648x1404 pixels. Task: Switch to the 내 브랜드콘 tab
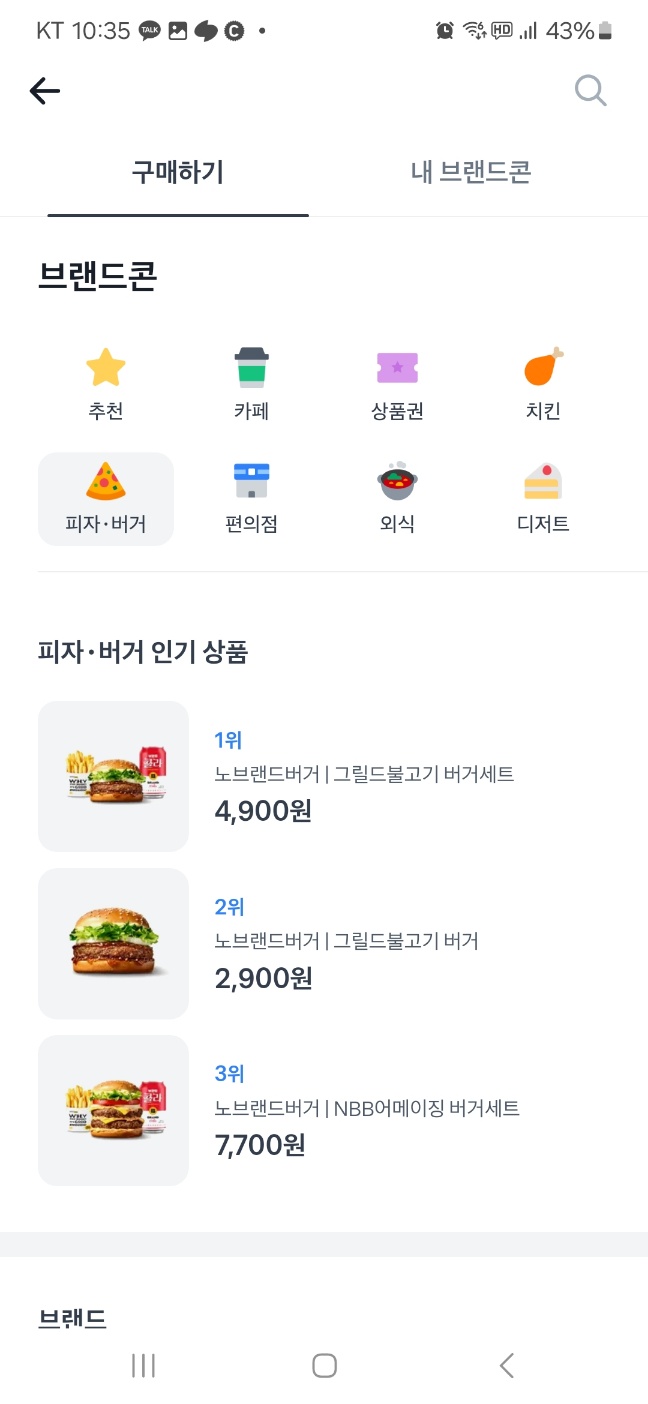472,171
